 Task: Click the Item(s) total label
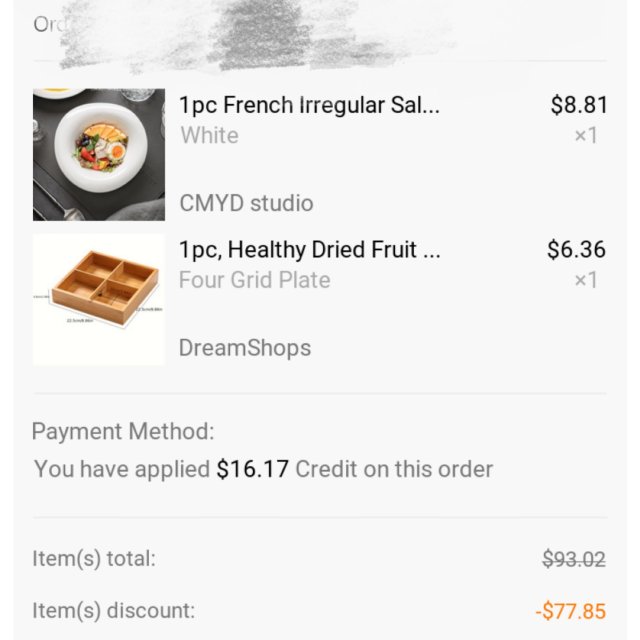click(93, 559)
